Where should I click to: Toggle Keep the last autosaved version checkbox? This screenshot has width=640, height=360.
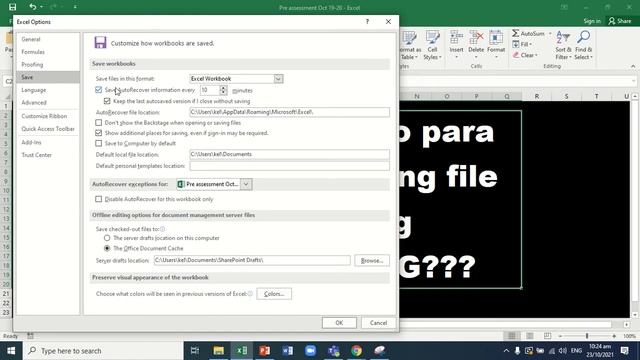[x=107, y=101]
